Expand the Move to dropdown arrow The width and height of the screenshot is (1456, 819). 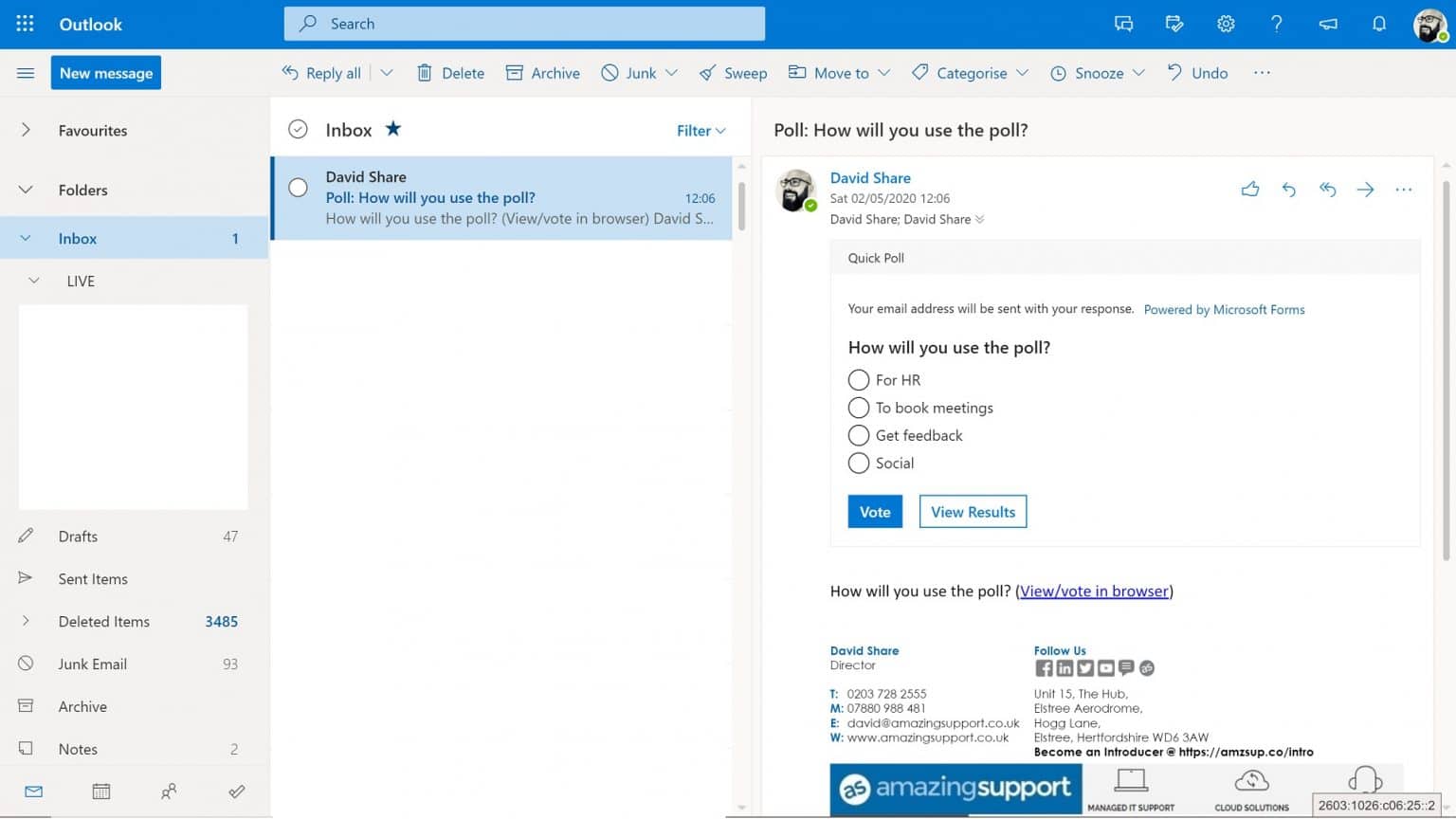pos(884,73)
